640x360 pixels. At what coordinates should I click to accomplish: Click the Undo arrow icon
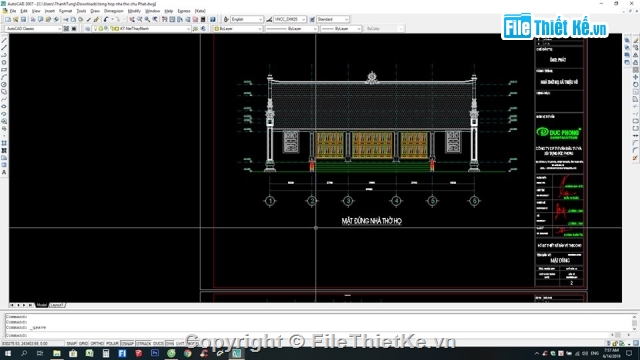coord(106,19)
